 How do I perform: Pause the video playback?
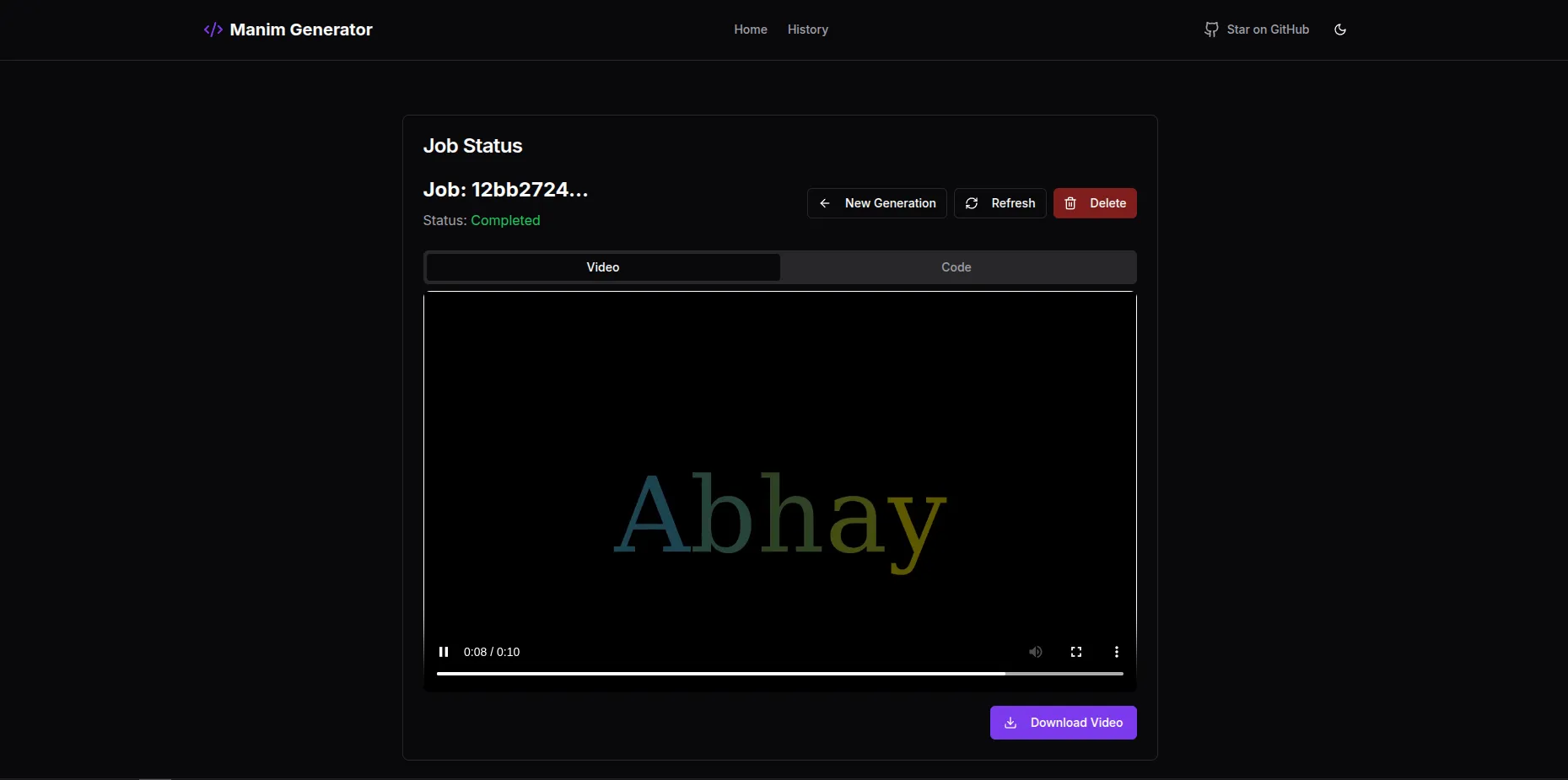444,652
